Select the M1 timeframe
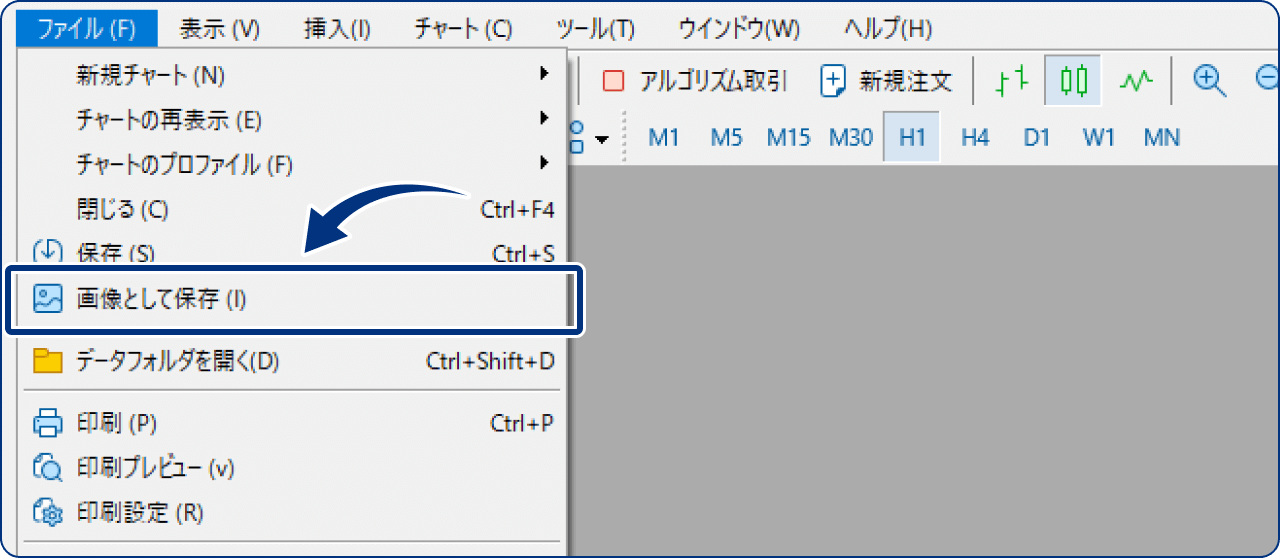 [x=664, y=138]
